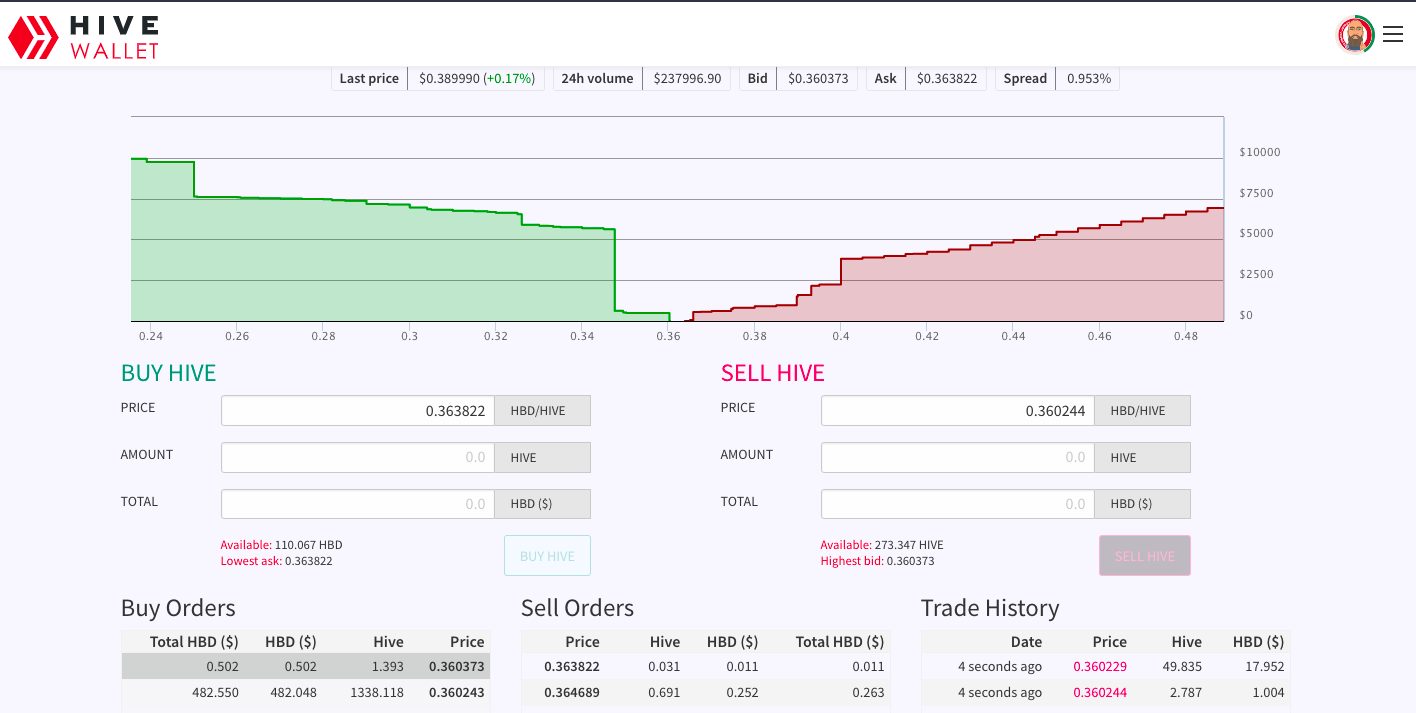Viewport: 1416px width, 713px height.
Task: Open the hamburger menu icon
Action: 1393,35
